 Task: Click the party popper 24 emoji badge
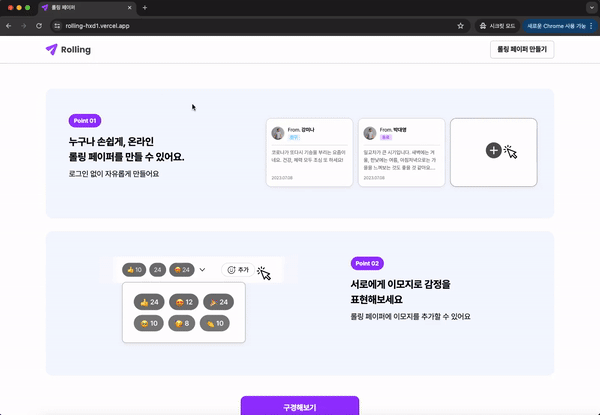[218, 302]
